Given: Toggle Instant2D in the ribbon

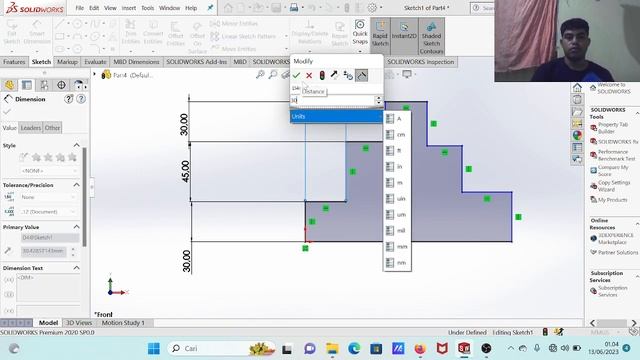Looking at the screenshot, I should (404, 35).
